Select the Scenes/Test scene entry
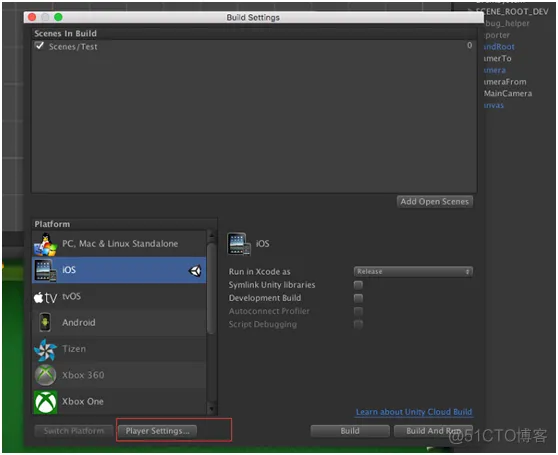Image resolution: width=558 pixels, height=455 pixels. pos(73,47)
